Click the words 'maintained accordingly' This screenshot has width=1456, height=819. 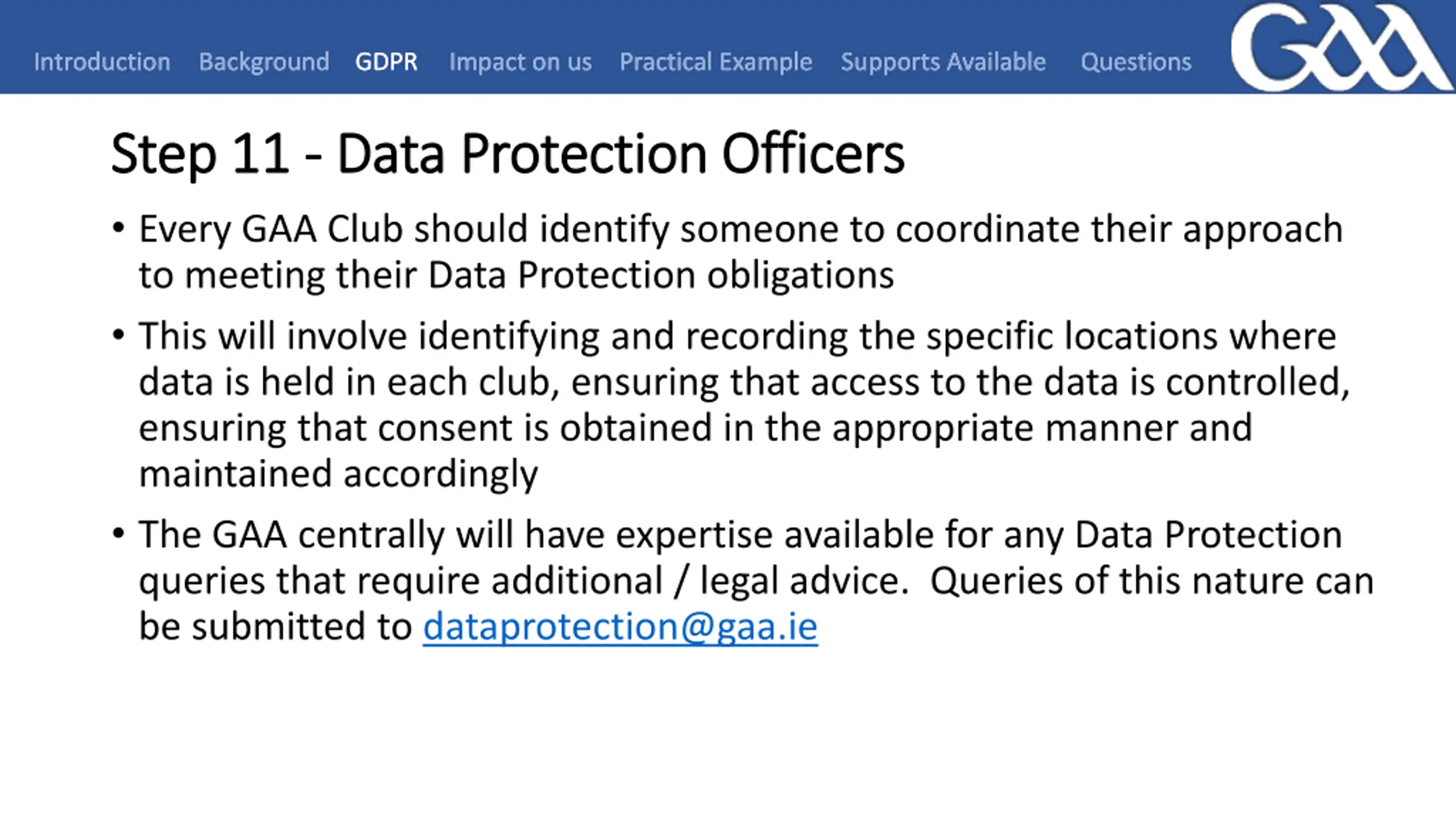tap(338, 474)
